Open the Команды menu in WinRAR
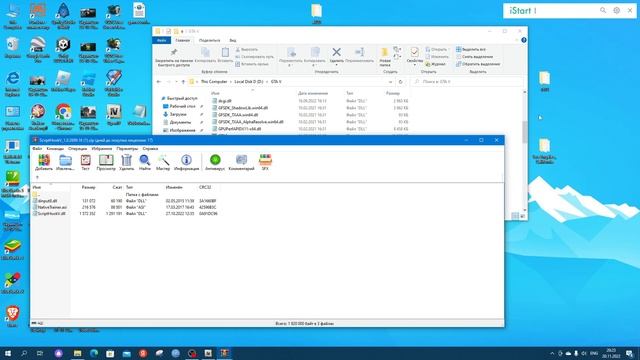640x360 pixels. 55,149
